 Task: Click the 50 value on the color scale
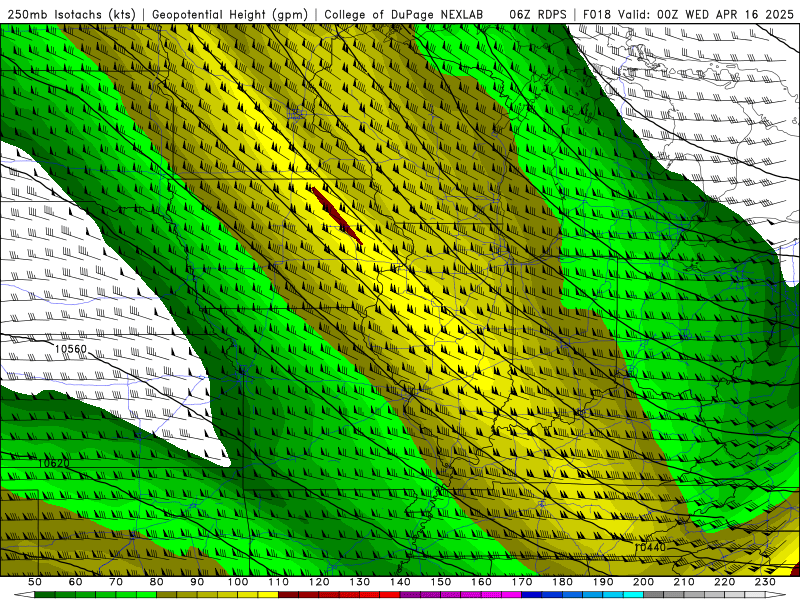(34, 582)
